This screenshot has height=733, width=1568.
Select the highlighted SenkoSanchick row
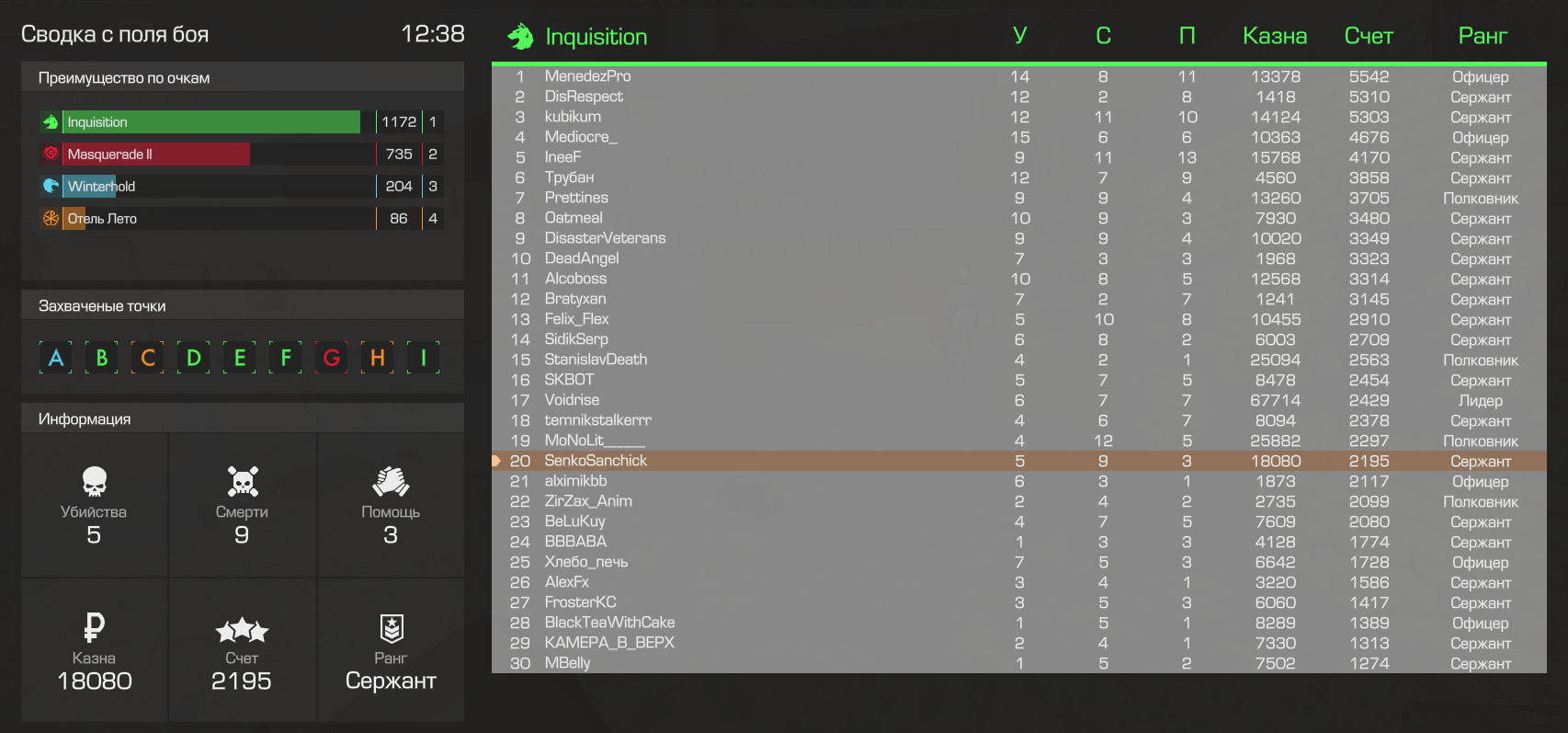click(x=1019, y=461)
